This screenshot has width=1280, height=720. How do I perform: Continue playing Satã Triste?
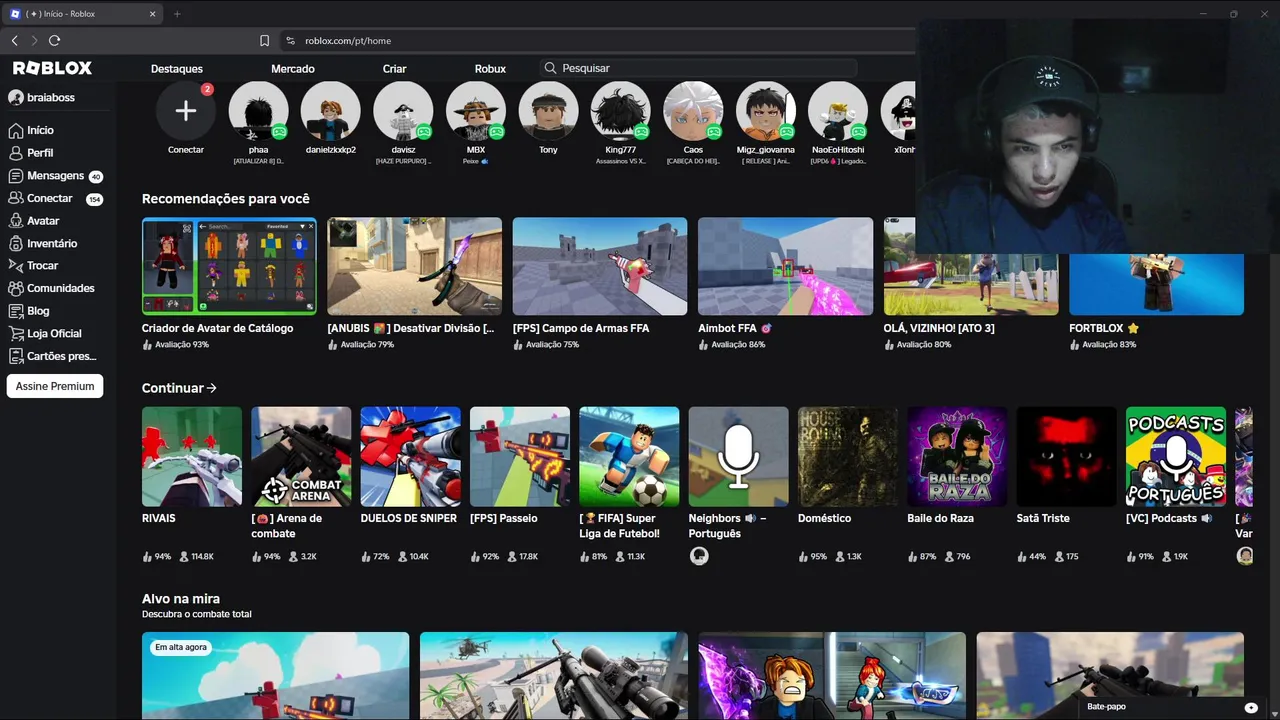(1067, 456)
